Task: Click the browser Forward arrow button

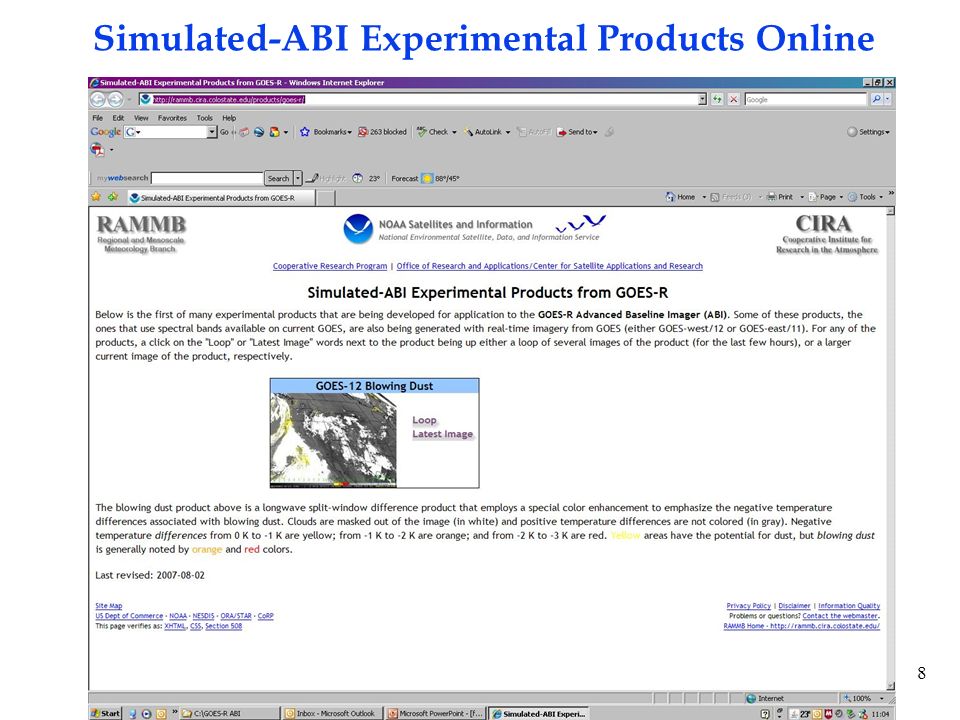Action: click(x=114, y=99)
